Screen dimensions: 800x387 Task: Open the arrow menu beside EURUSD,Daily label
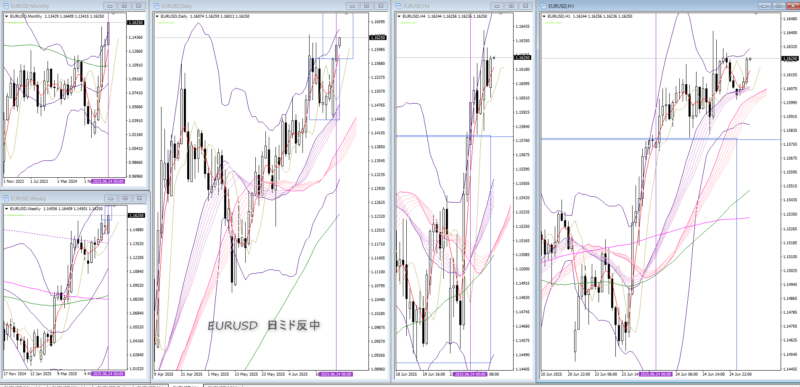(157, 16)
